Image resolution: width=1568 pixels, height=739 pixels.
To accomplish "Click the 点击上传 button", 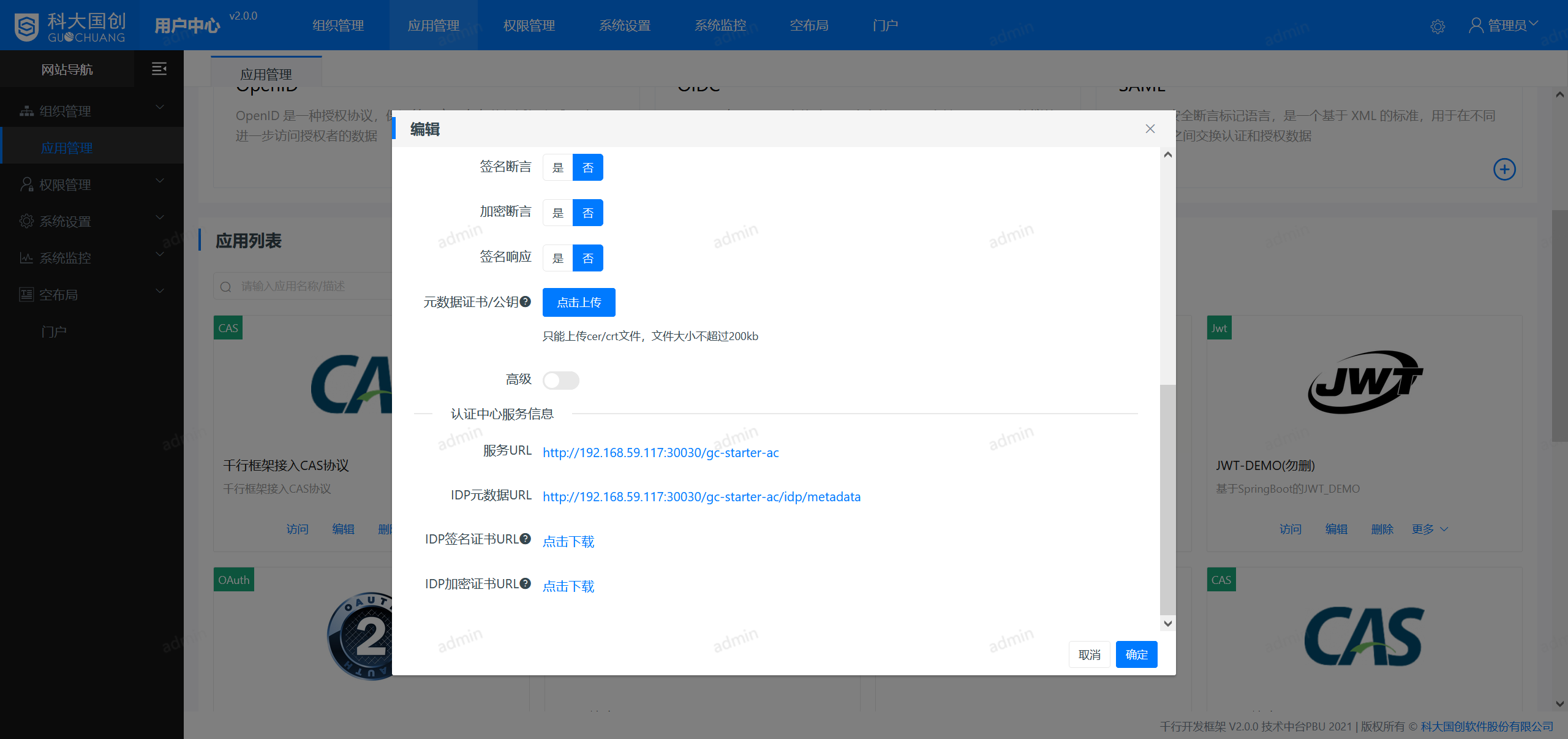I will coord(579,302).
